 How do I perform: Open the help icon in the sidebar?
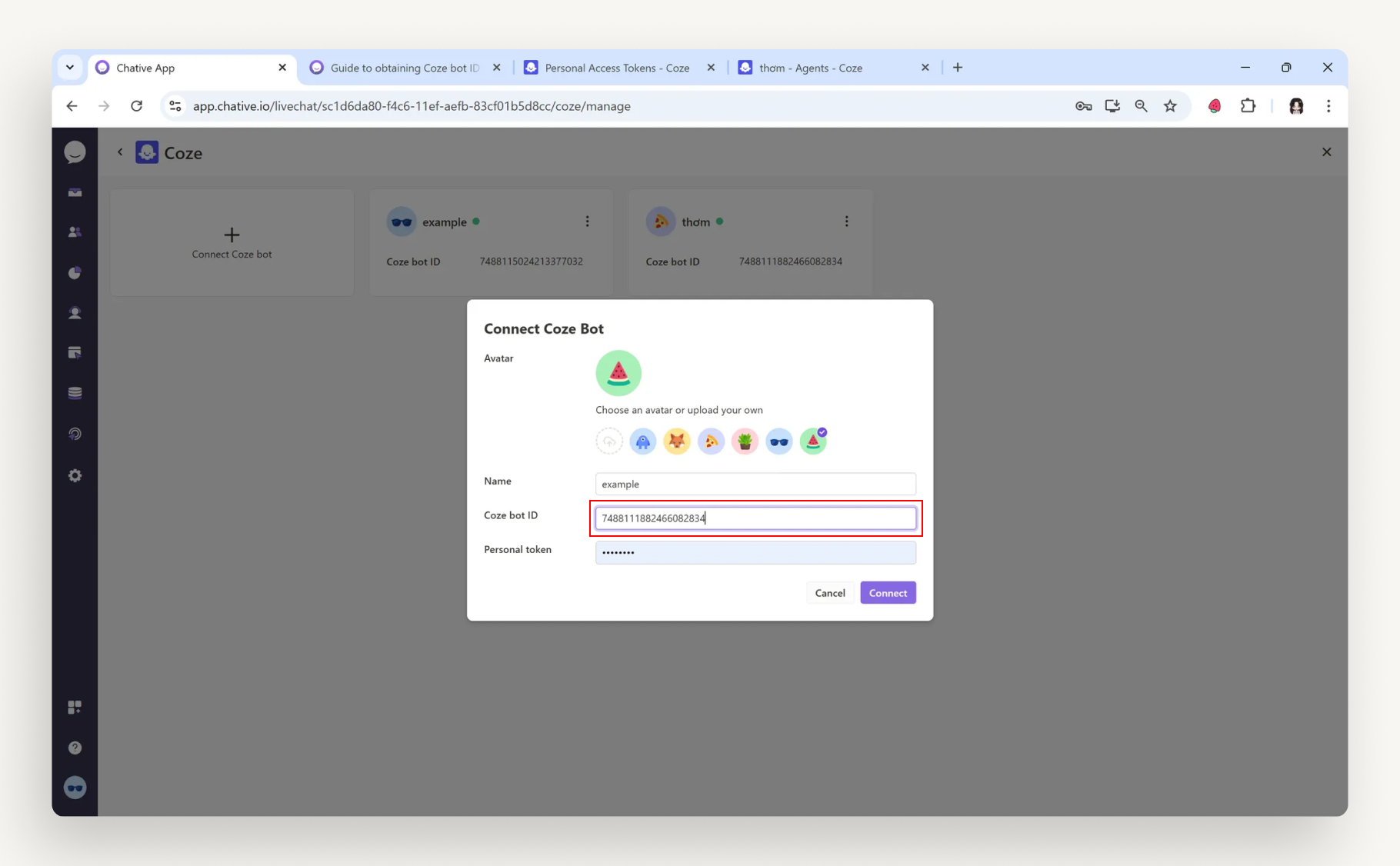[75, 747]
